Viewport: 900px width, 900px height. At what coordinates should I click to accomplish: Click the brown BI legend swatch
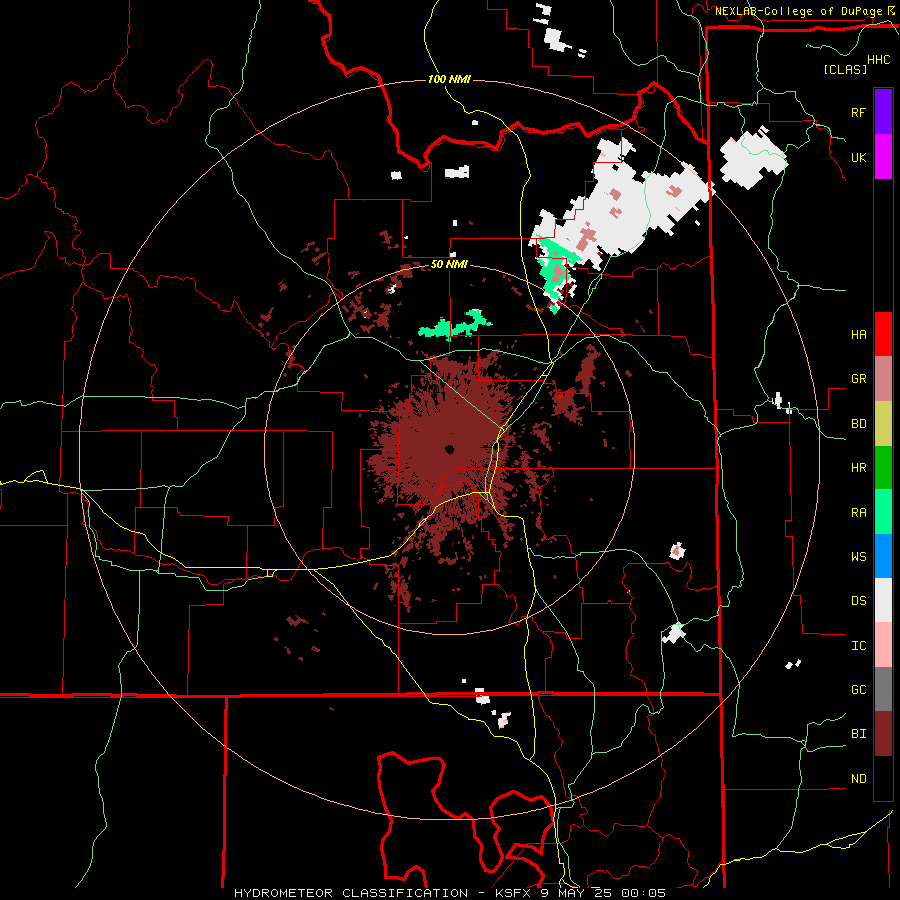[x=883, y=734]
